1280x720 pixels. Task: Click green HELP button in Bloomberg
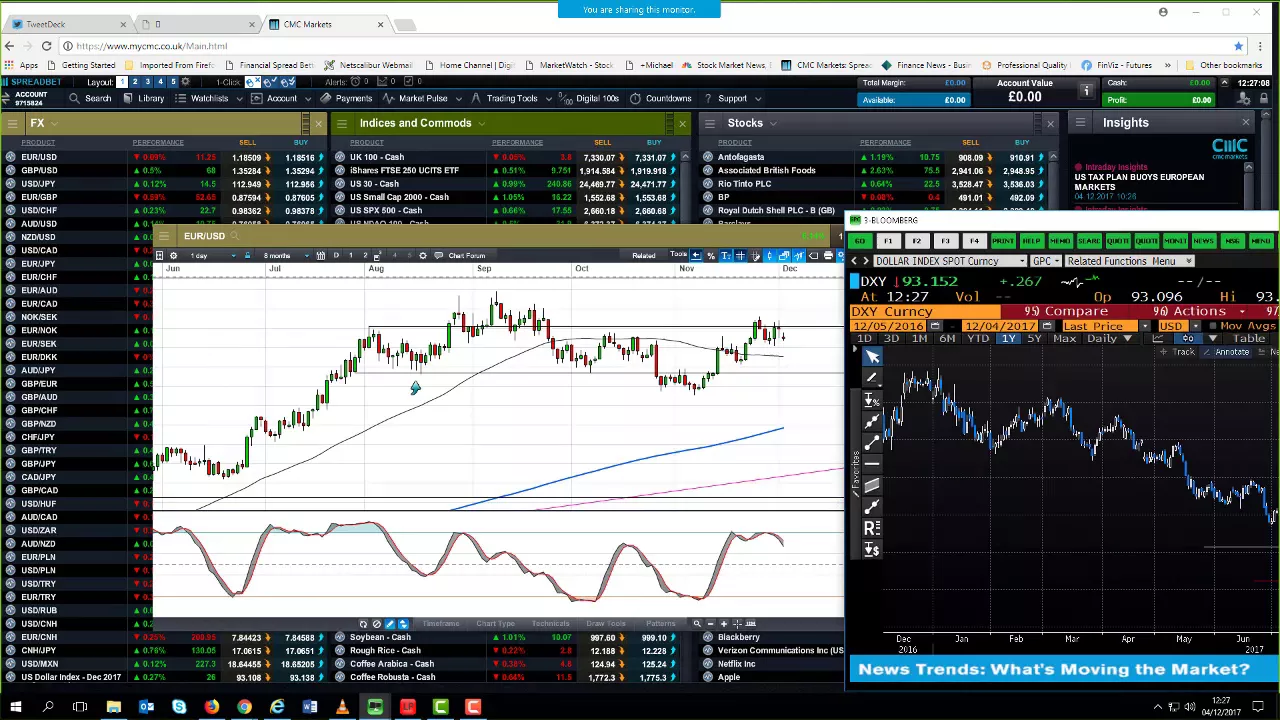pos(1032,241)
